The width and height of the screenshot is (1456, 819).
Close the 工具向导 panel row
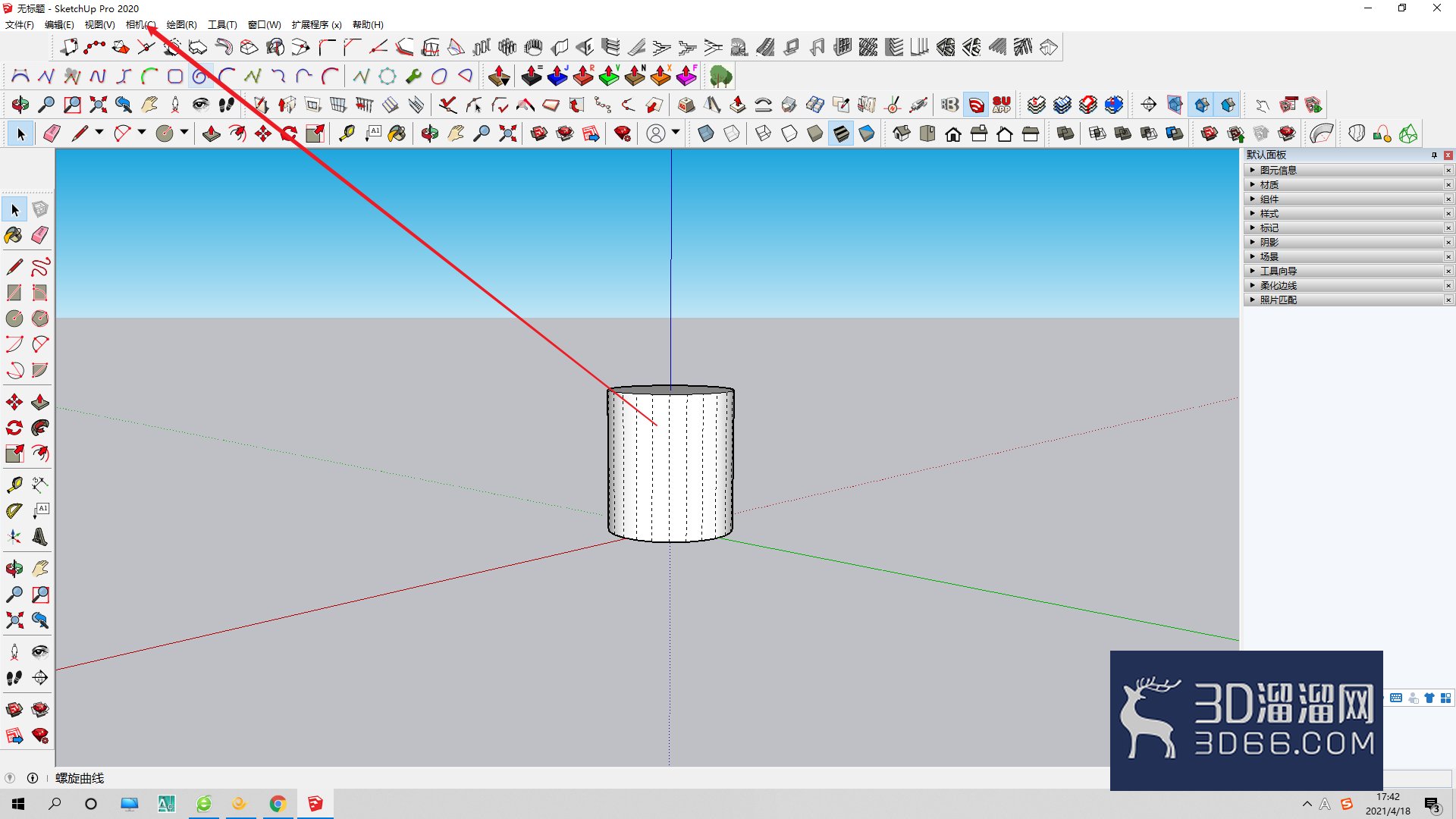point(1448,271)
